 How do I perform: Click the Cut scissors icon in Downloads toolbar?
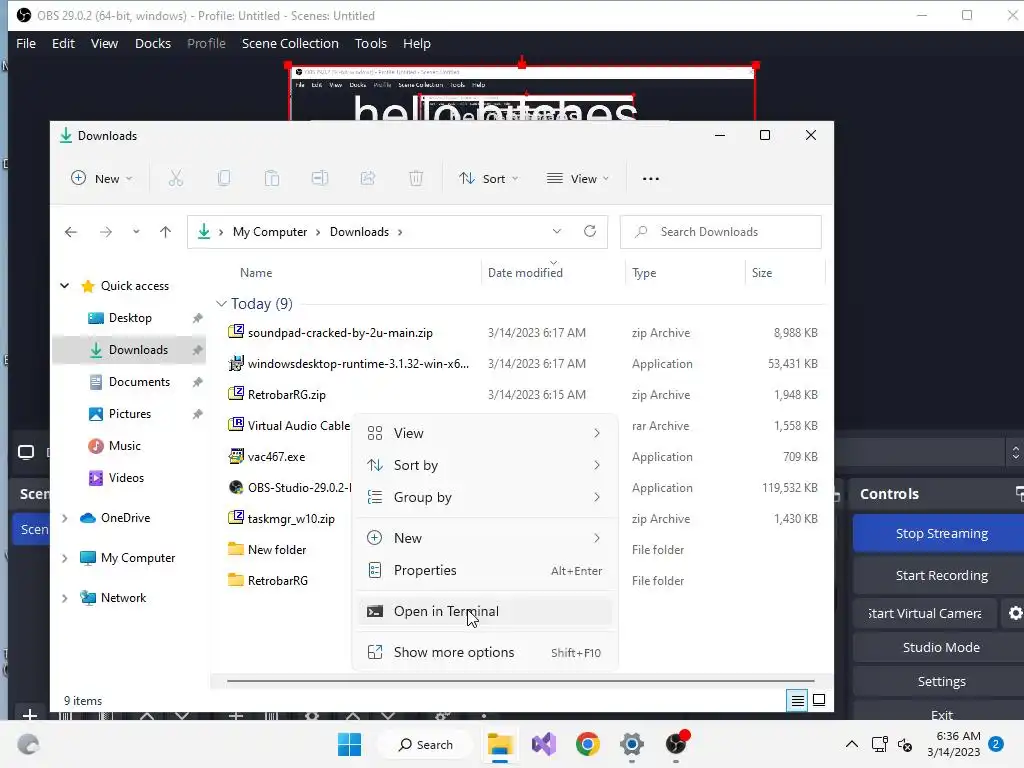176,178
